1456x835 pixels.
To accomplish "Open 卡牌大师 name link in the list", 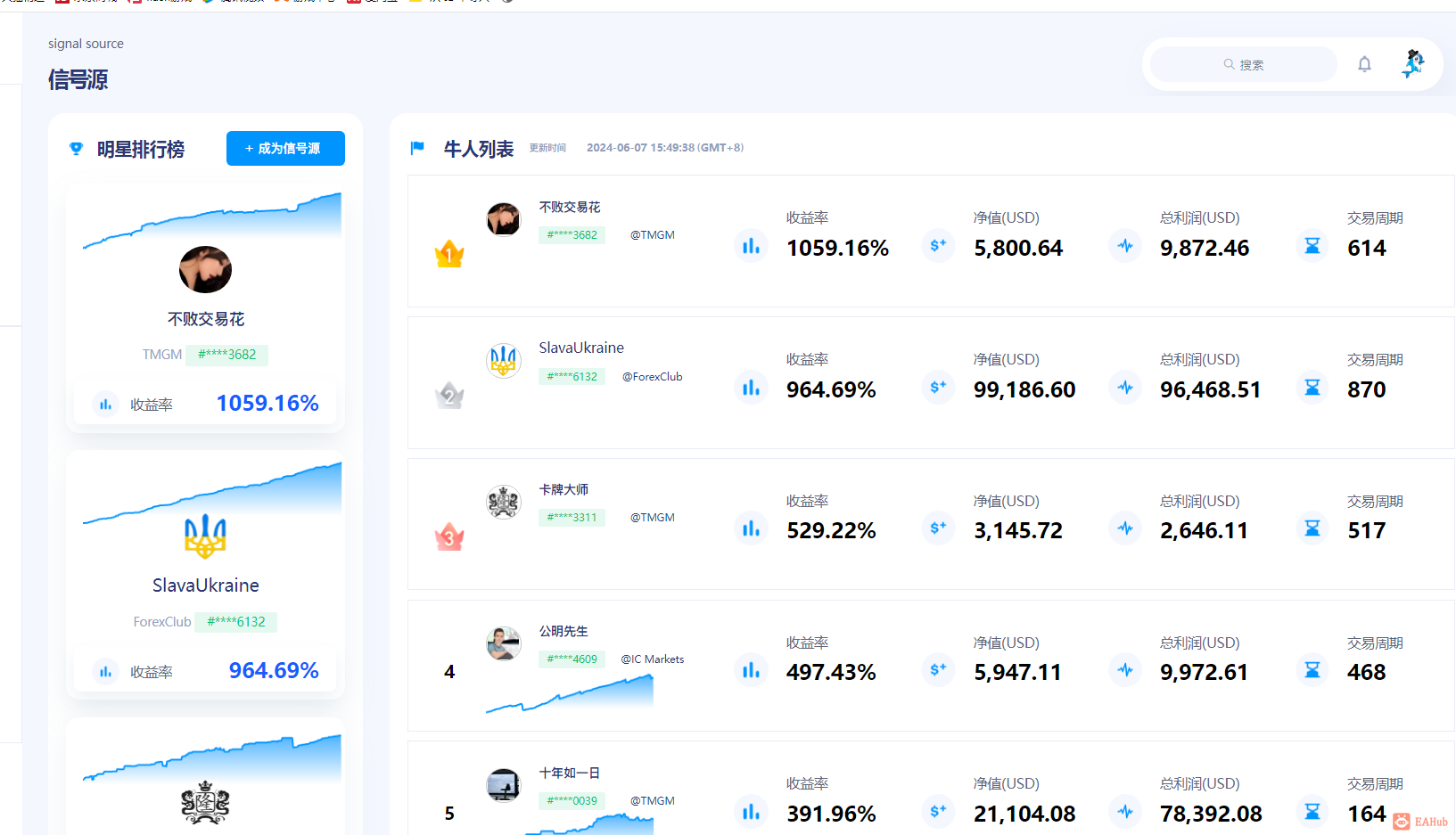I will (563, 489).
